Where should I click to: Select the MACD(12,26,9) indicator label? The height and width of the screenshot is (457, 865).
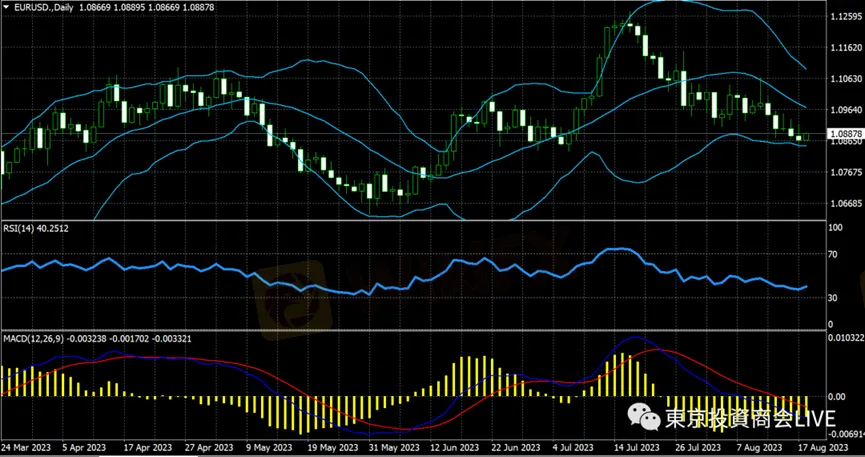[31, 339]
